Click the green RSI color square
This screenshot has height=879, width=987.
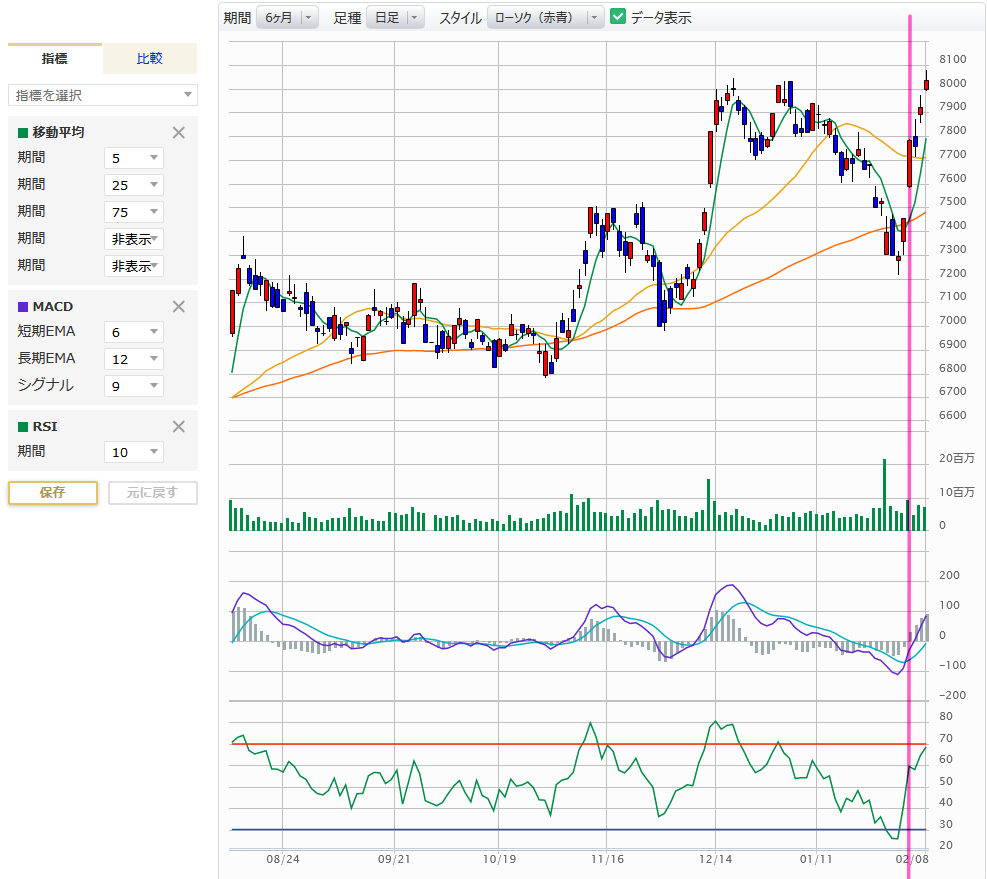click(23, 427)
